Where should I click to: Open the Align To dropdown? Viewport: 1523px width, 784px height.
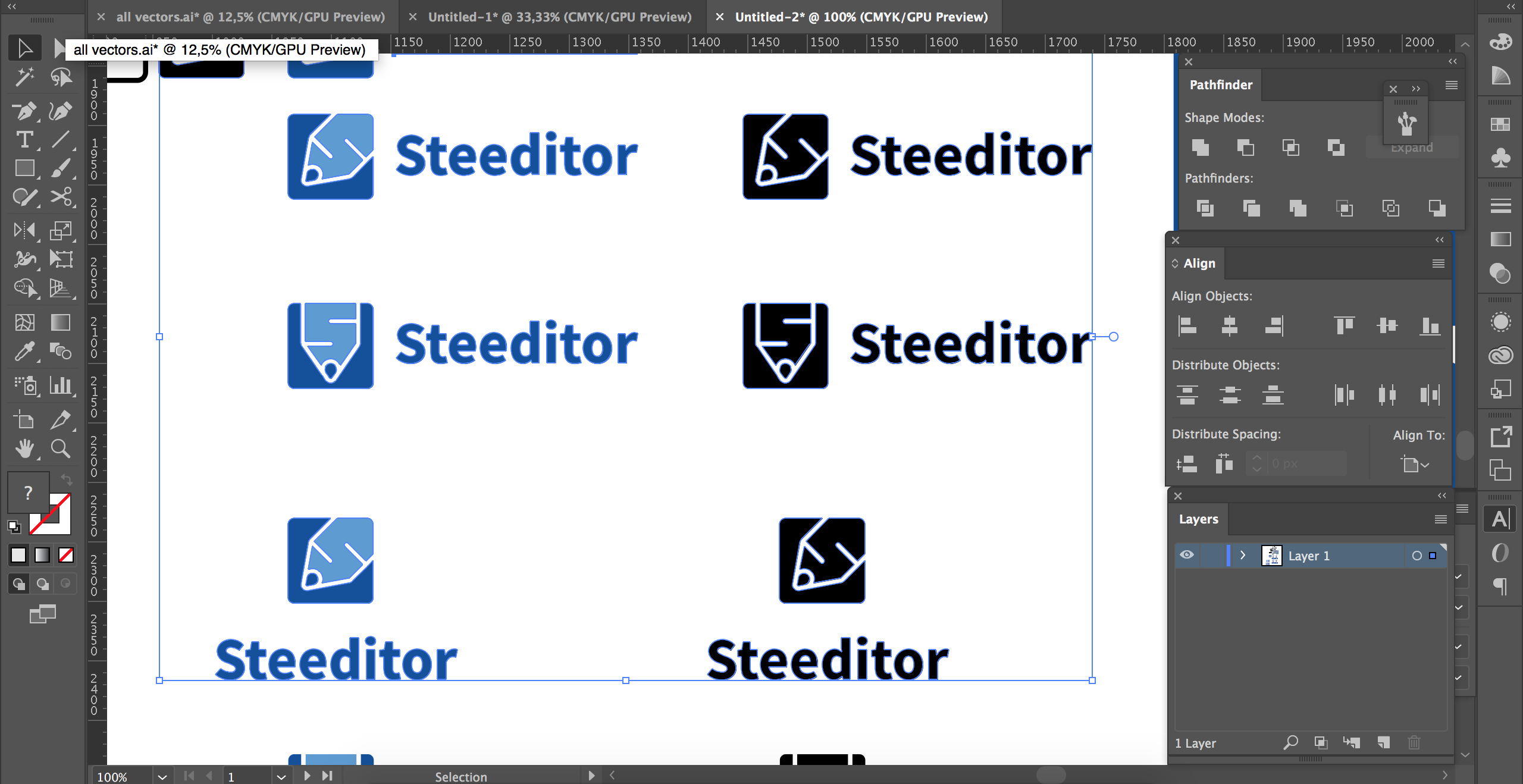1415,464
